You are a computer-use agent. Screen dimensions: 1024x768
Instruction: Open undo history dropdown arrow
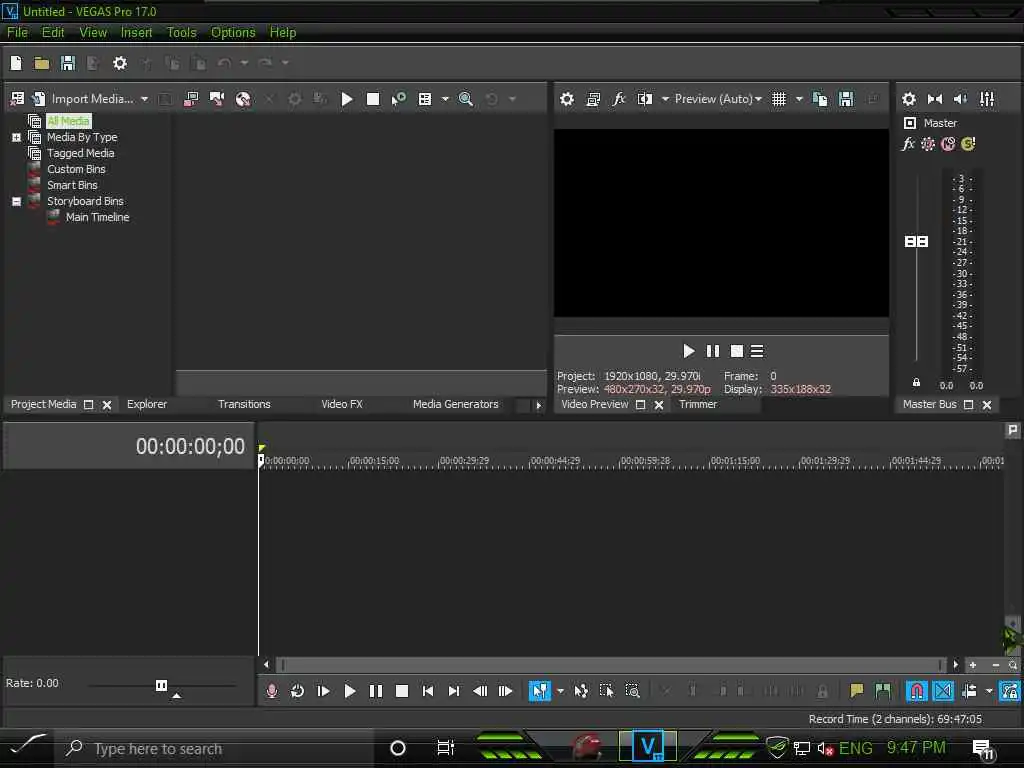pyautogui.click(x=244, y=63)
